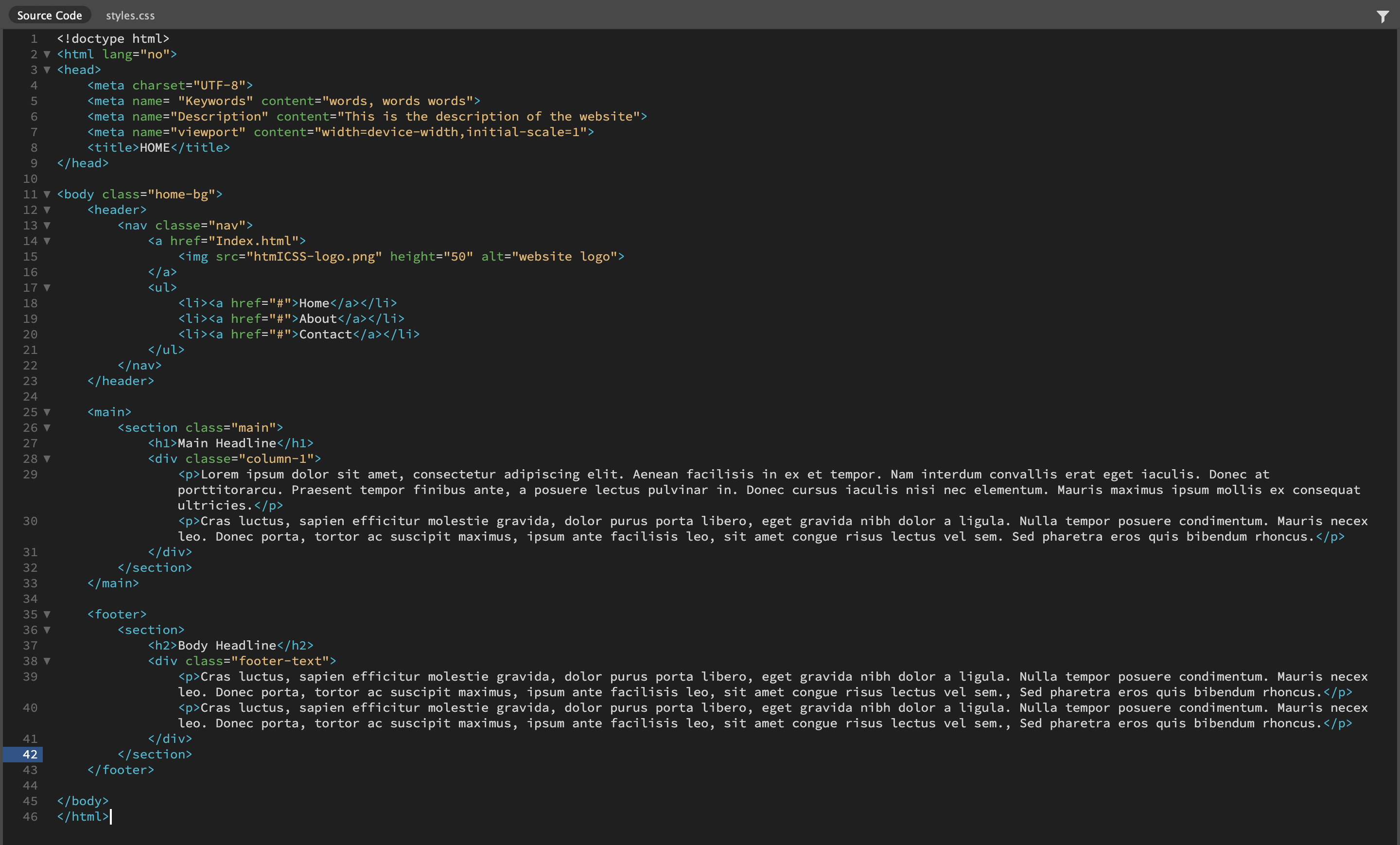Viewport: 1400px width, 845px height.
Task: Fold the nav element on line 13
Action: pos(47,226)
